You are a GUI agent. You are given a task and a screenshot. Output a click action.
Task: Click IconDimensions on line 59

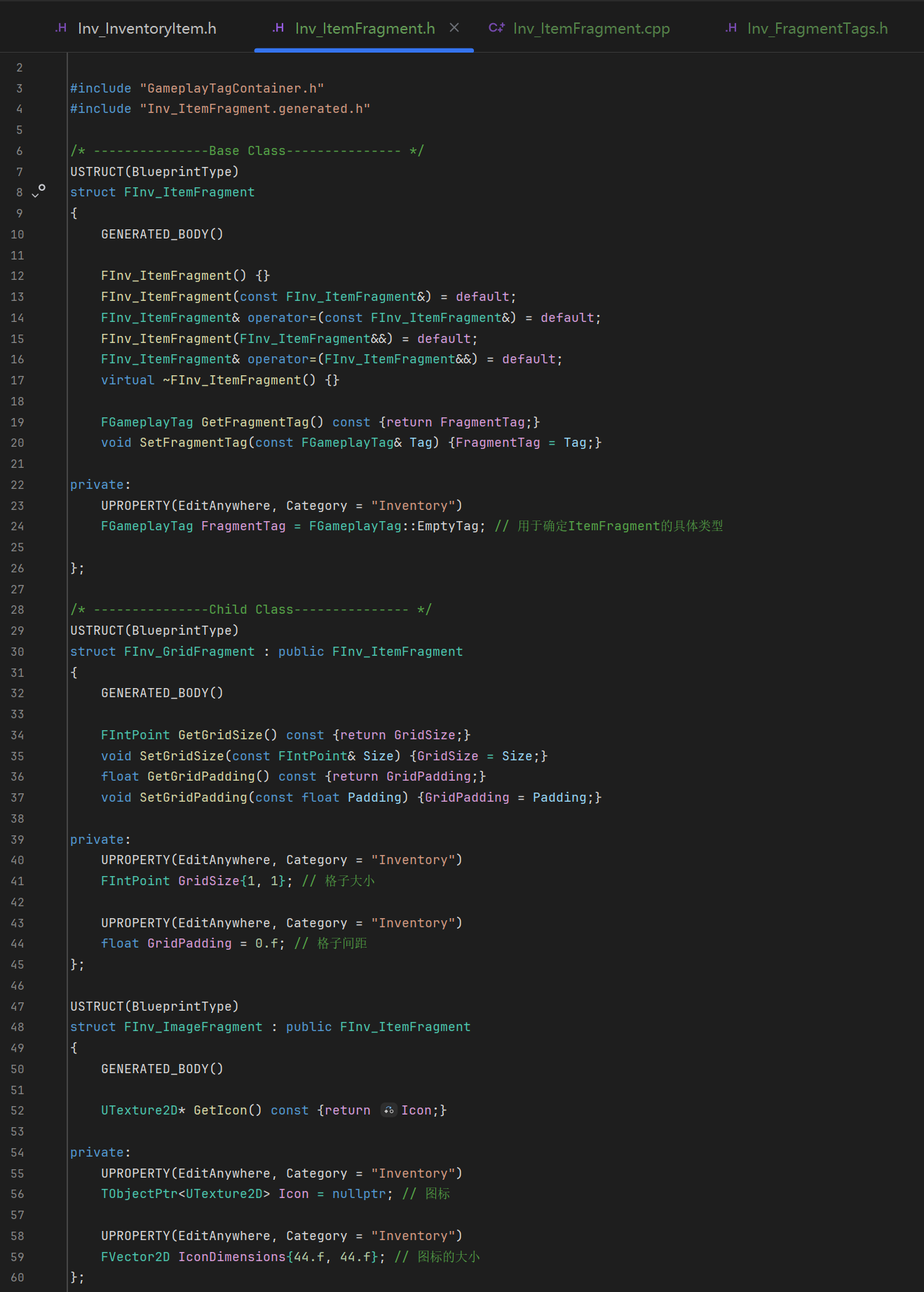232,1257
